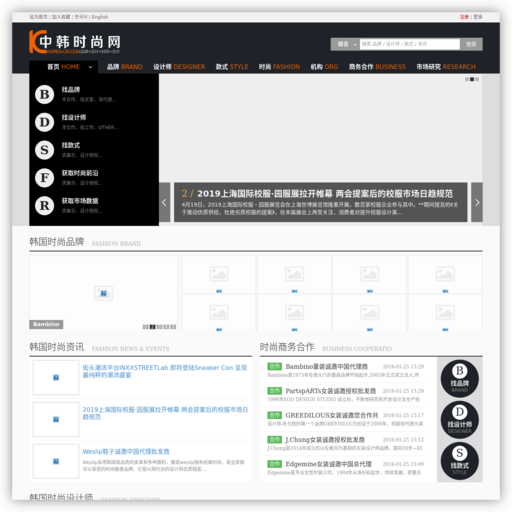
Task: Open 商务合作 BUSINESS nav item
Action: pos(377,67)
